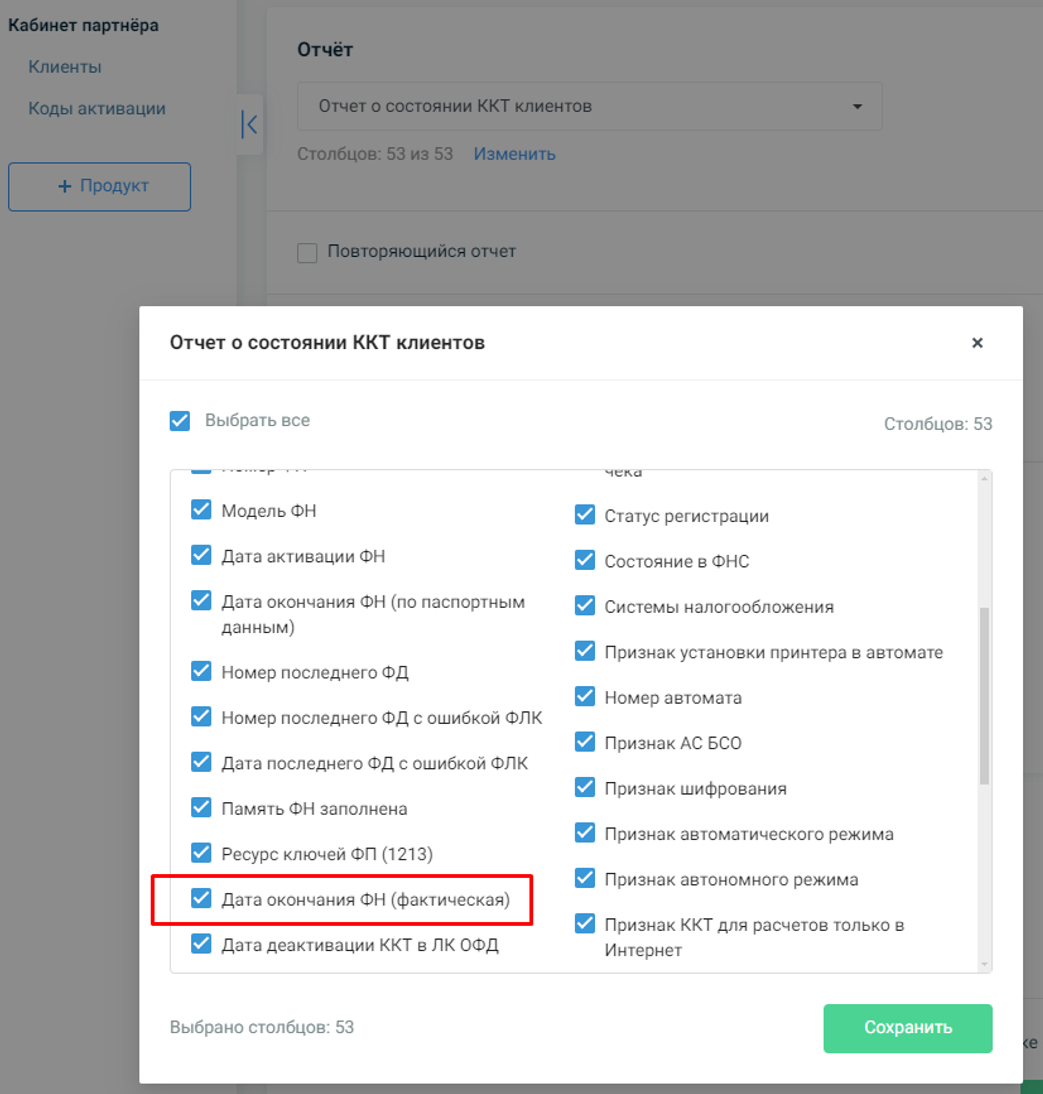Click the column list scrollbar thumb
This screenshot has width=1043, height=1094.
(x=984, y=696)
